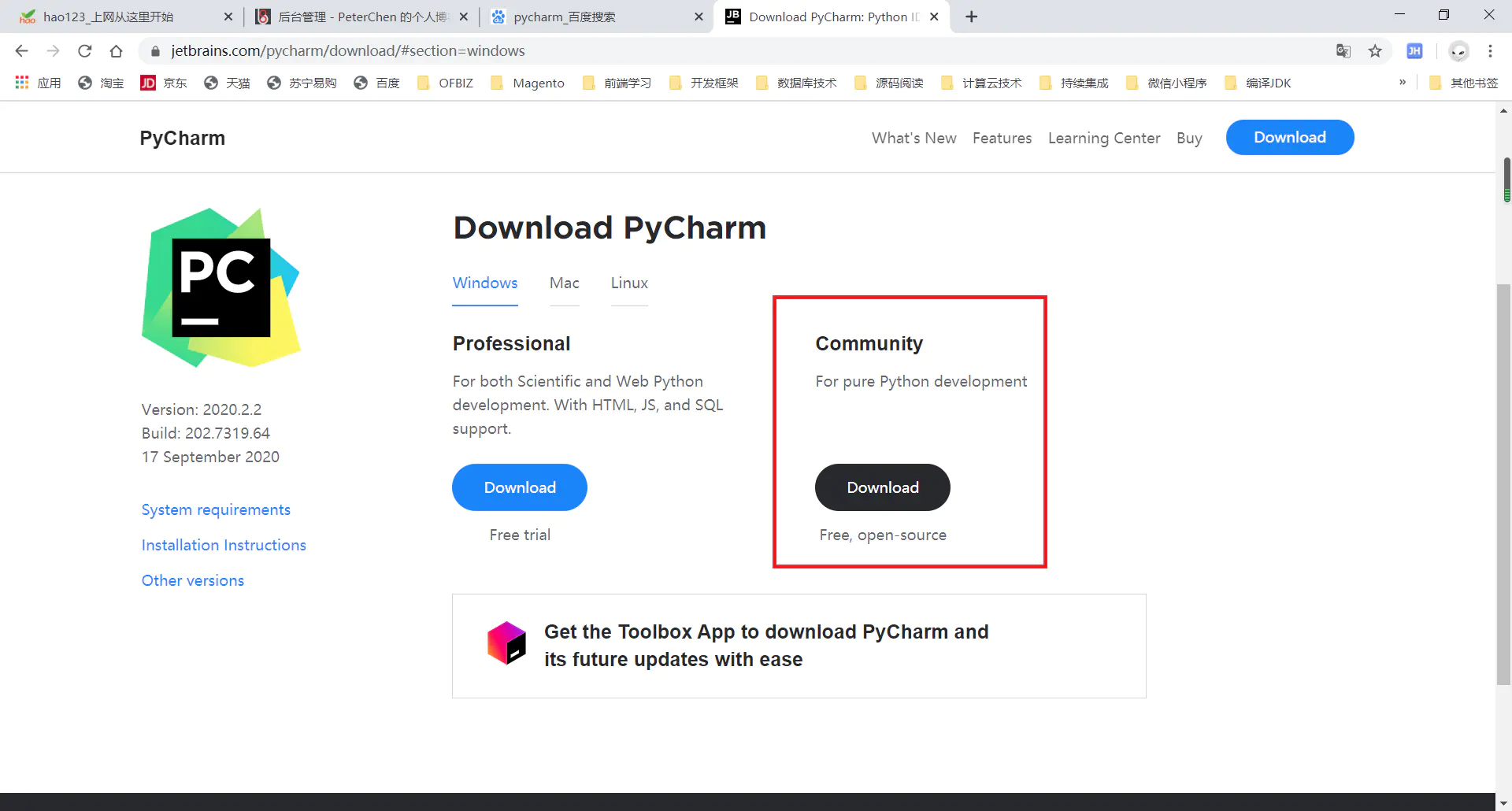
Task: Switch to the pycharm_百度搜索 tab
Action: click(596, 17)
